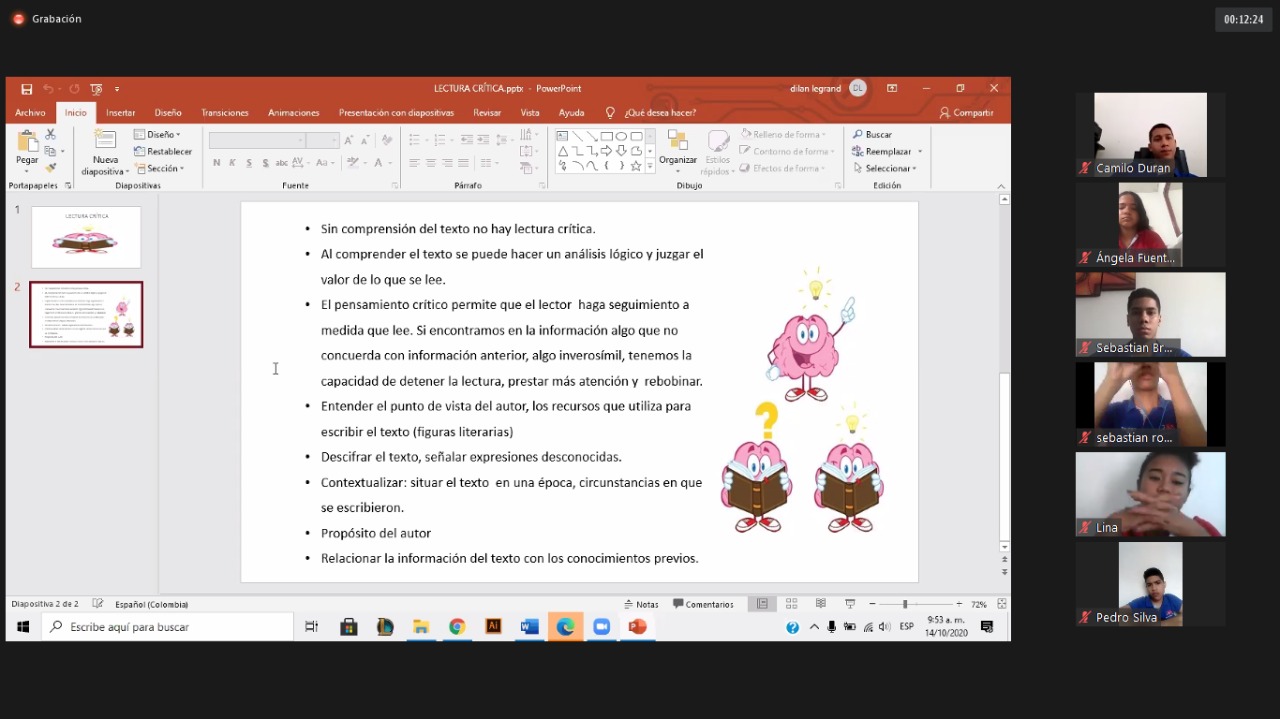1280x719 pixels.
Task: Open the Reemplazar dropdown arrow
Action: (920, 151)
